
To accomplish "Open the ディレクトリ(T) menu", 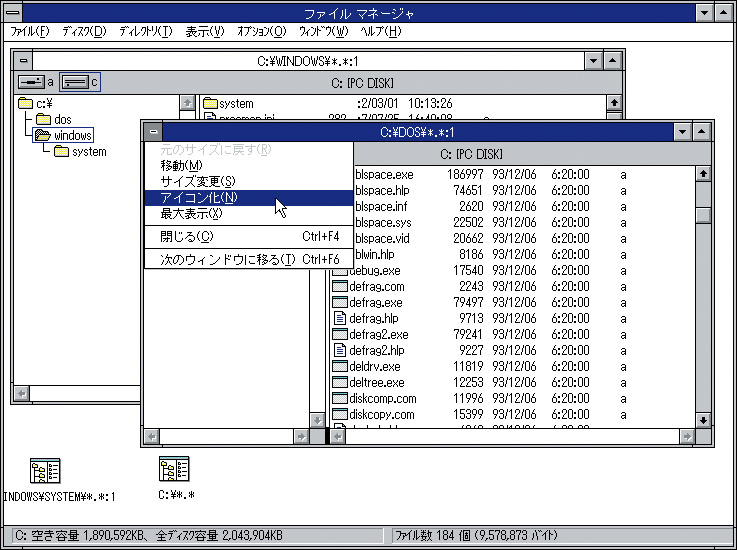I will 146,31.
